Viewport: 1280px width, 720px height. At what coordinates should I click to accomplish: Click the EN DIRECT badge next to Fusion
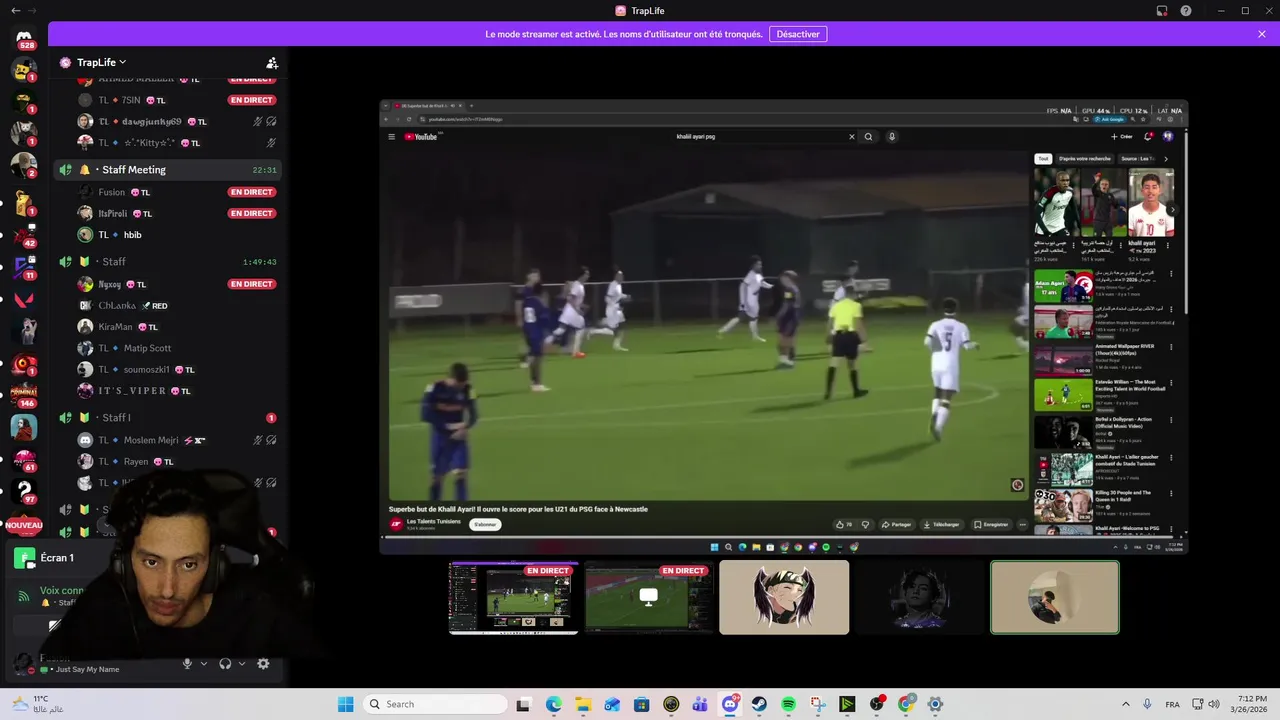pyautogui.click(x=252, y=192)
